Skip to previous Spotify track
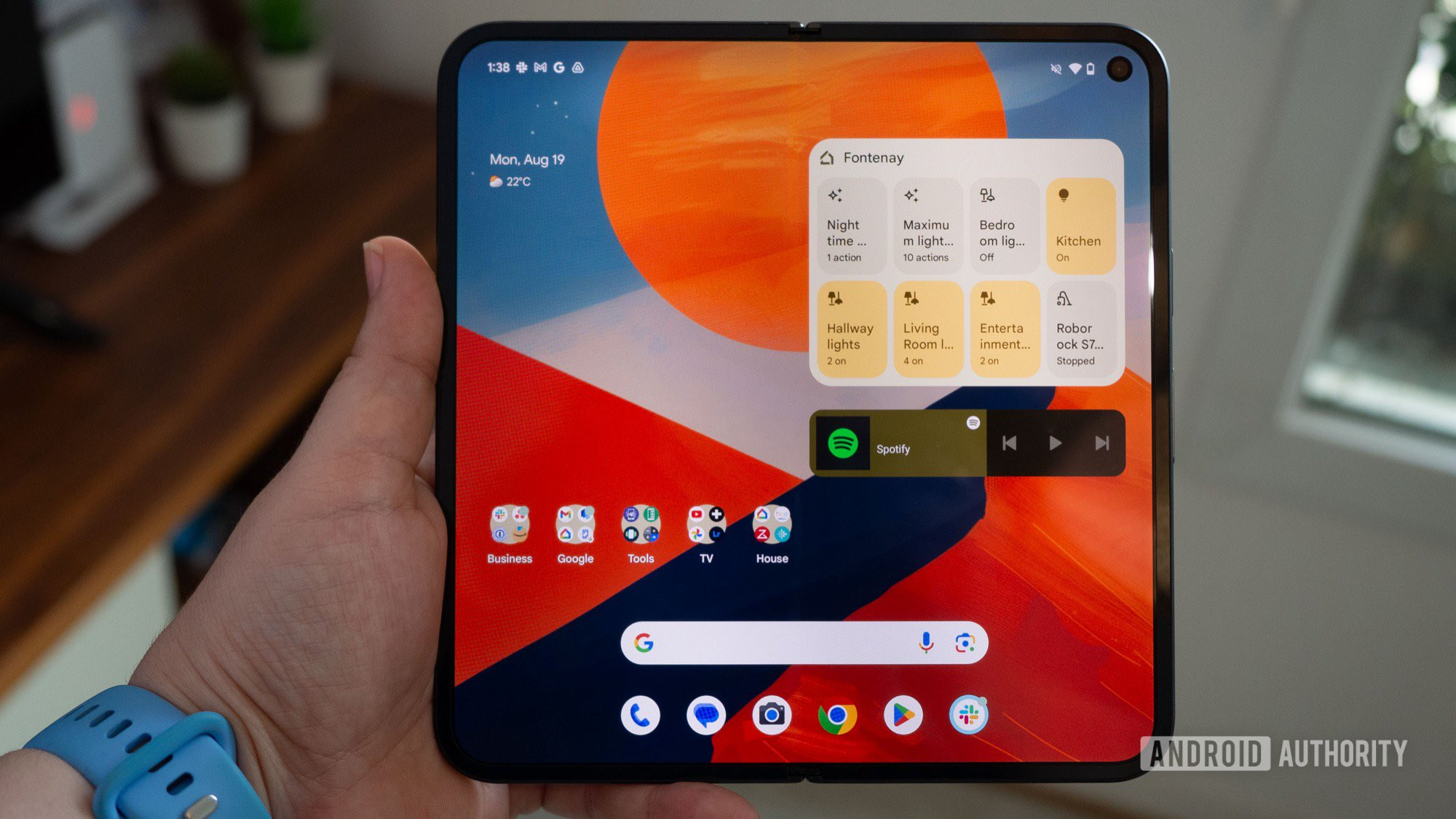 (1003, 444)
